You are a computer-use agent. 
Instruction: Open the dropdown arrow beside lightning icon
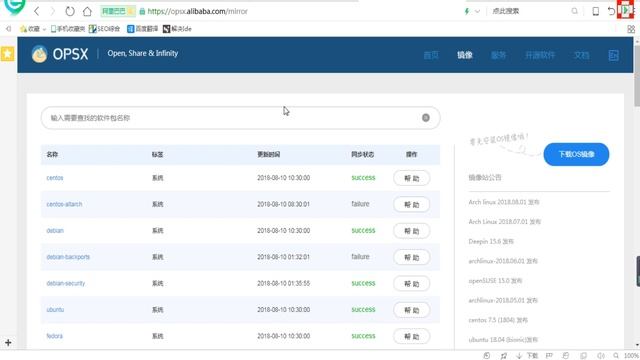[477, 11]
